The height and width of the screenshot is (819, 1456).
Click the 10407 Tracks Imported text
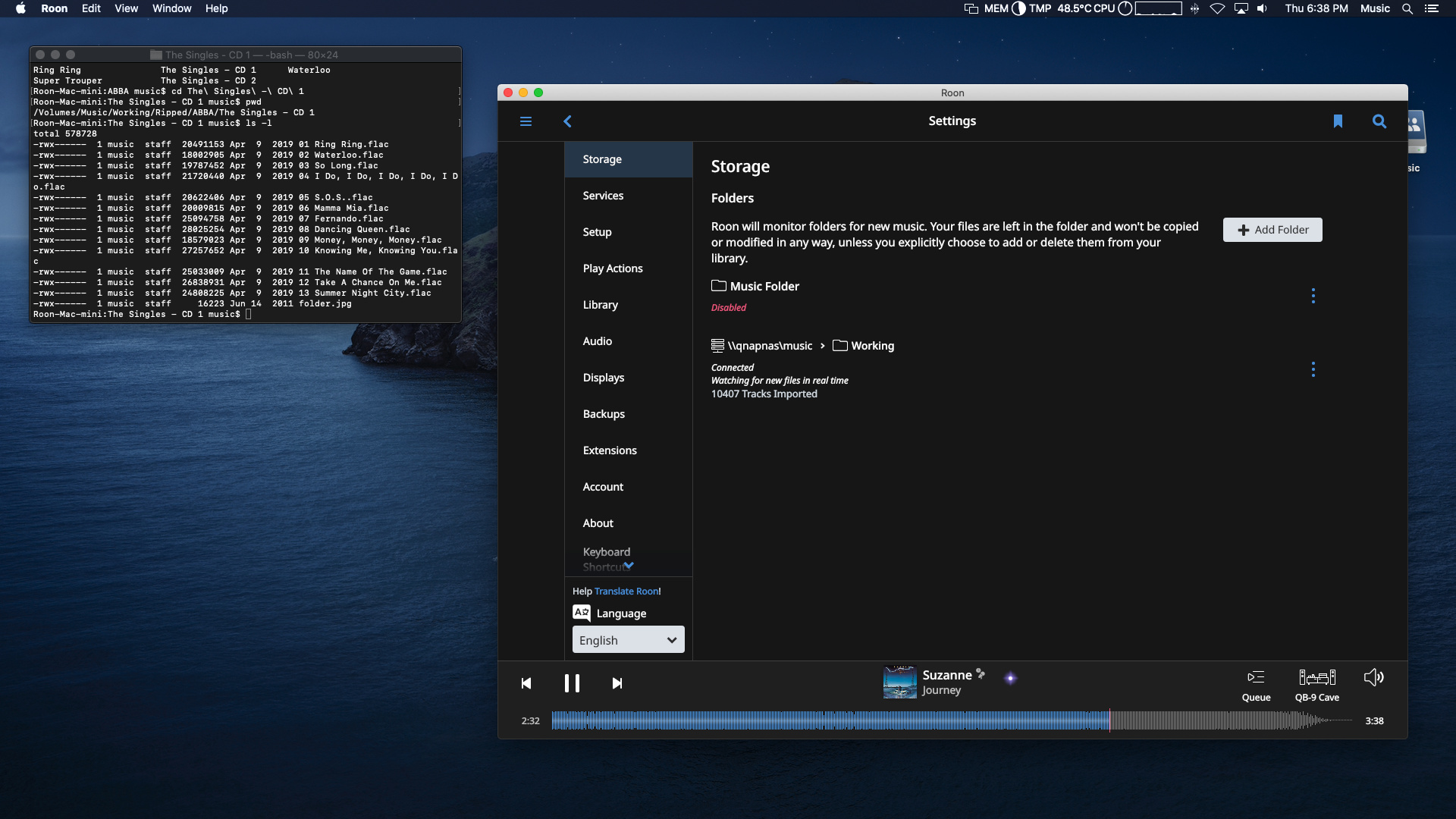coord(764,394)
